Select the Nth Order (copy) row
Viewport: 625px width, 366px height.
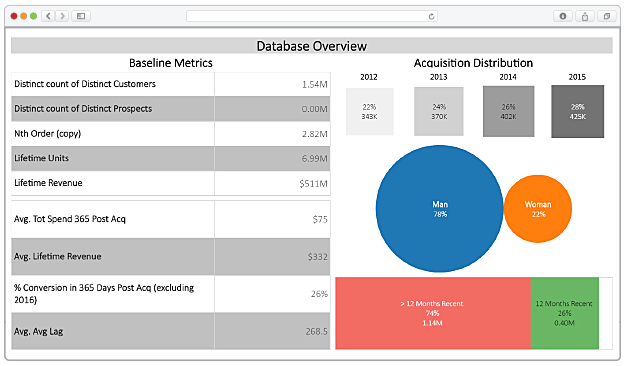tap(171, 134)
